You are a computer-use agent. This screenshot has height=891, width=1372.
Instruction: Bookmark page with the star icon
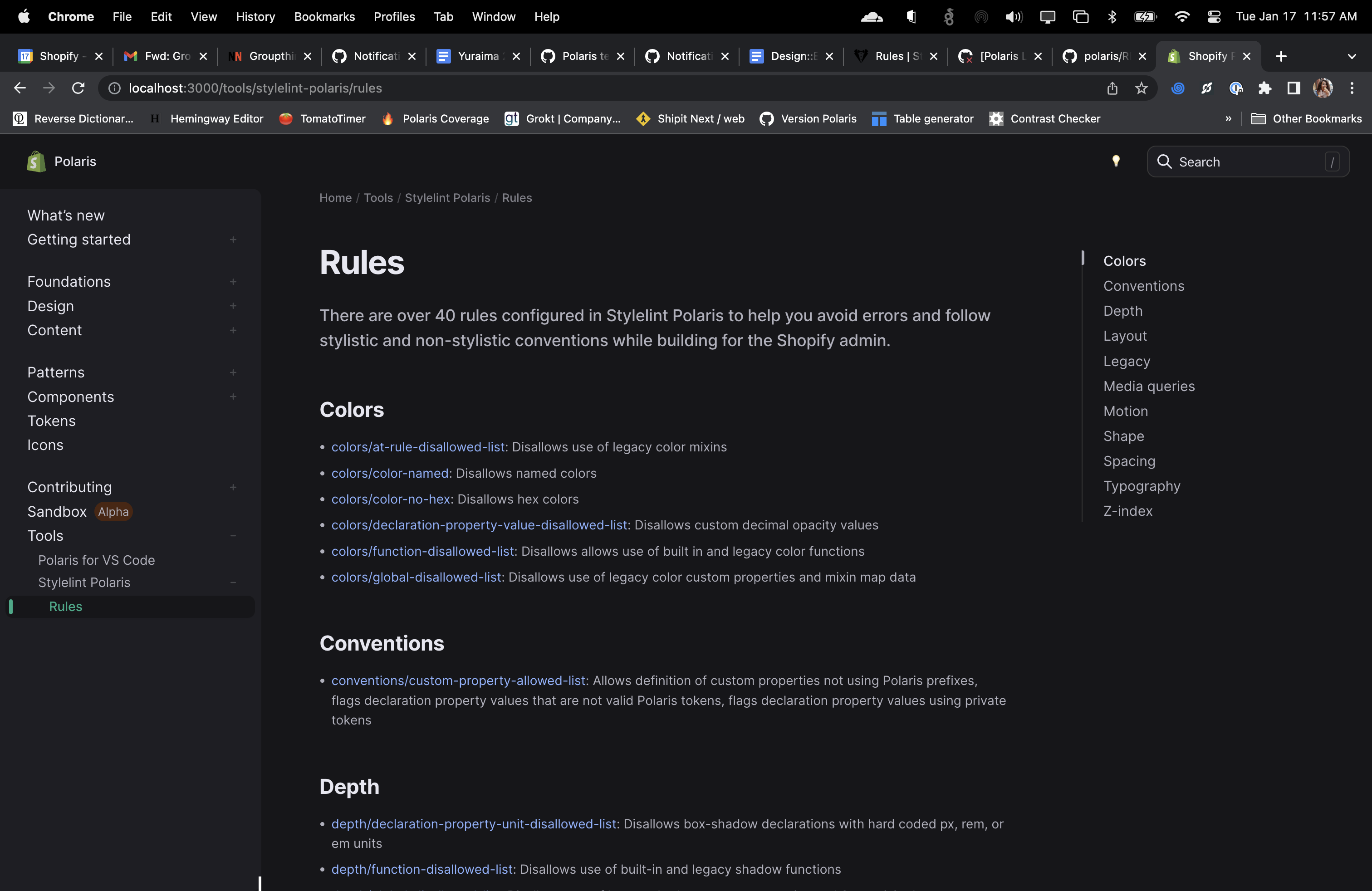(1141, 88)
